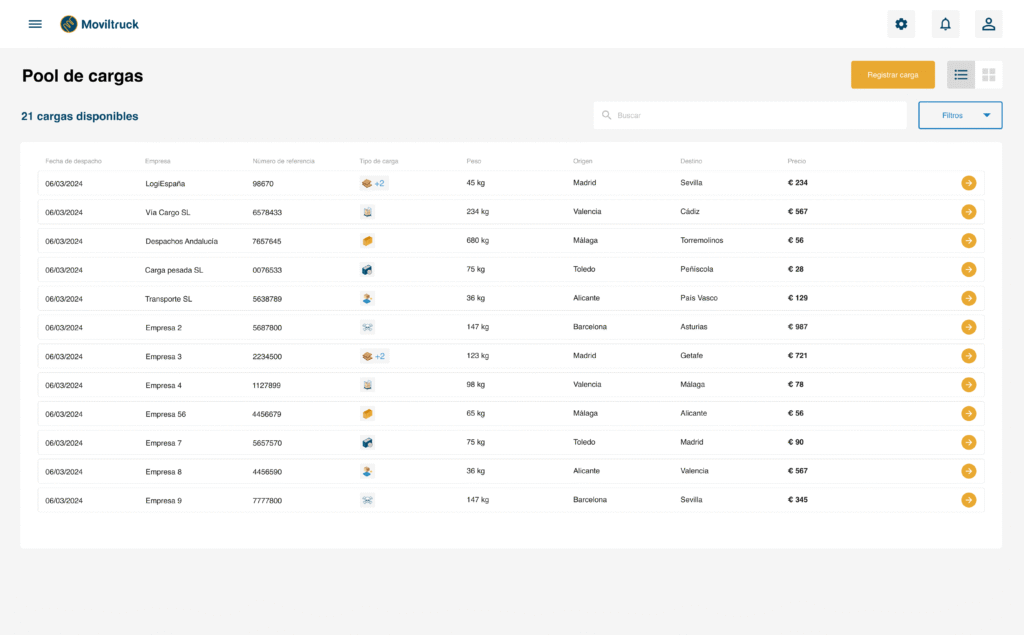Sort by Precio column header
The width and height of the screenshot is (1024, 635).
coord(797,161)
